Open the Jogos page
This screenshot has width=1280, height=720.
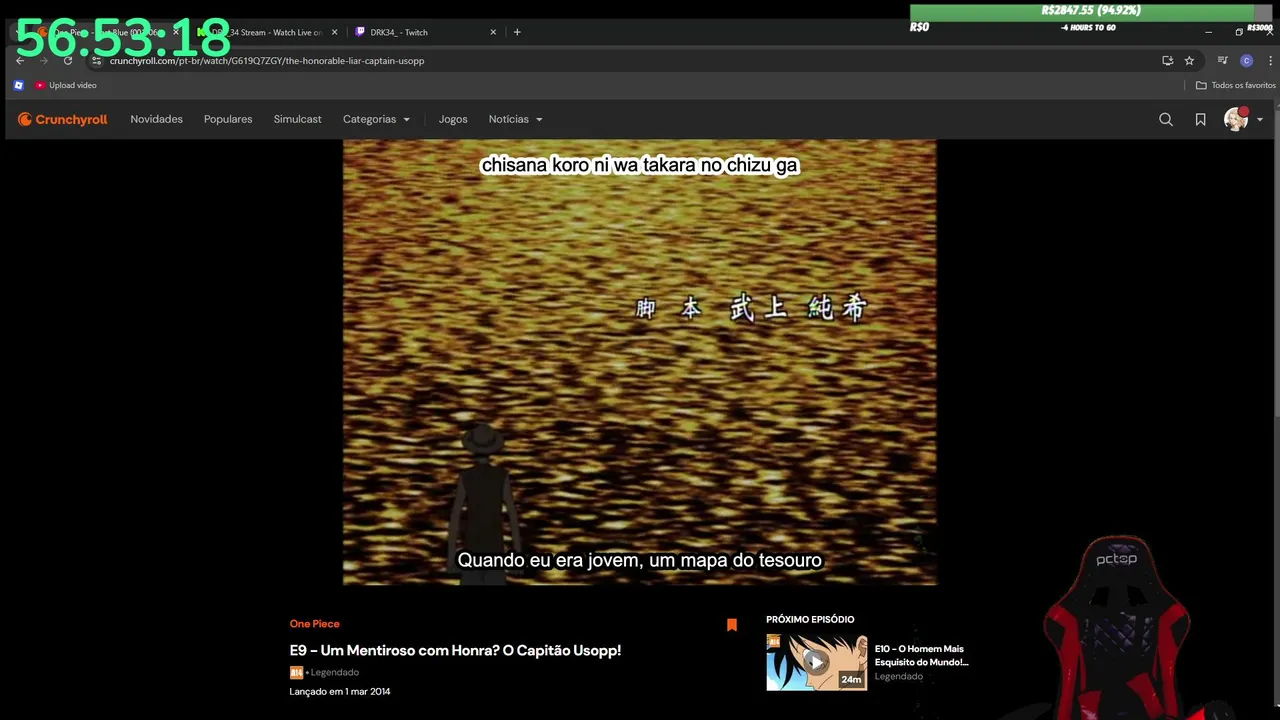point(453,119)
